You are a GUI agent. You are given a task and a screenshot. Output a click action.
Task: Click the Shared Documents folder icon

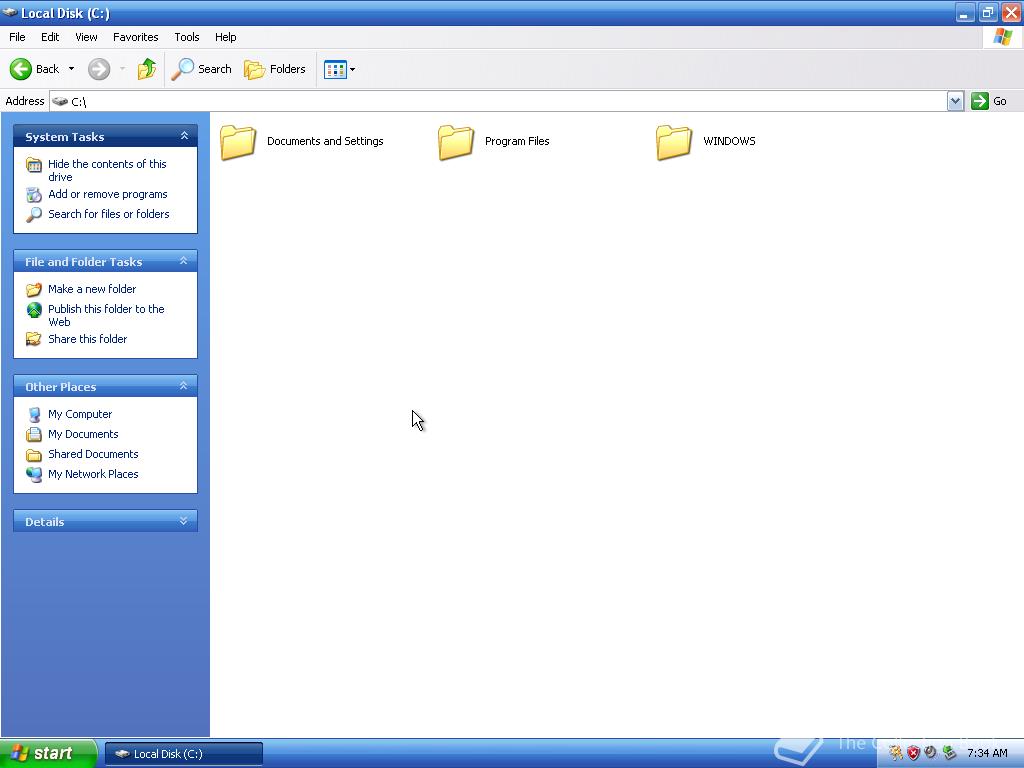click(x=34, y=455)
